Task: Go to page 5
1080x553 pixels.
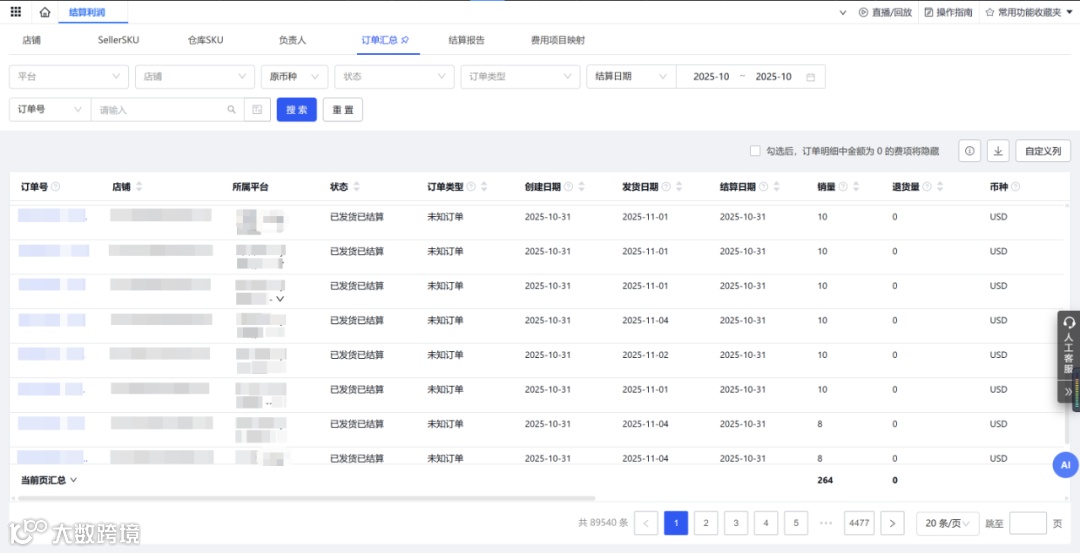Action: [x=796, y=523]
